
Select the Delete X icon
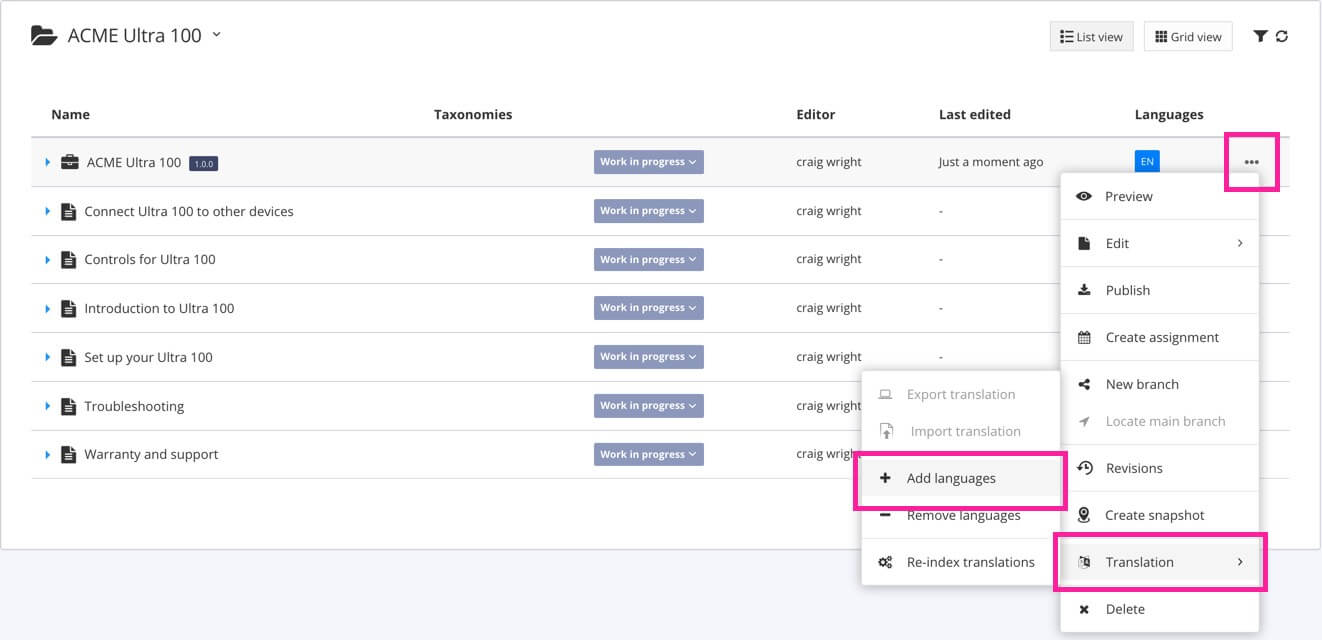coord(1084,609)
